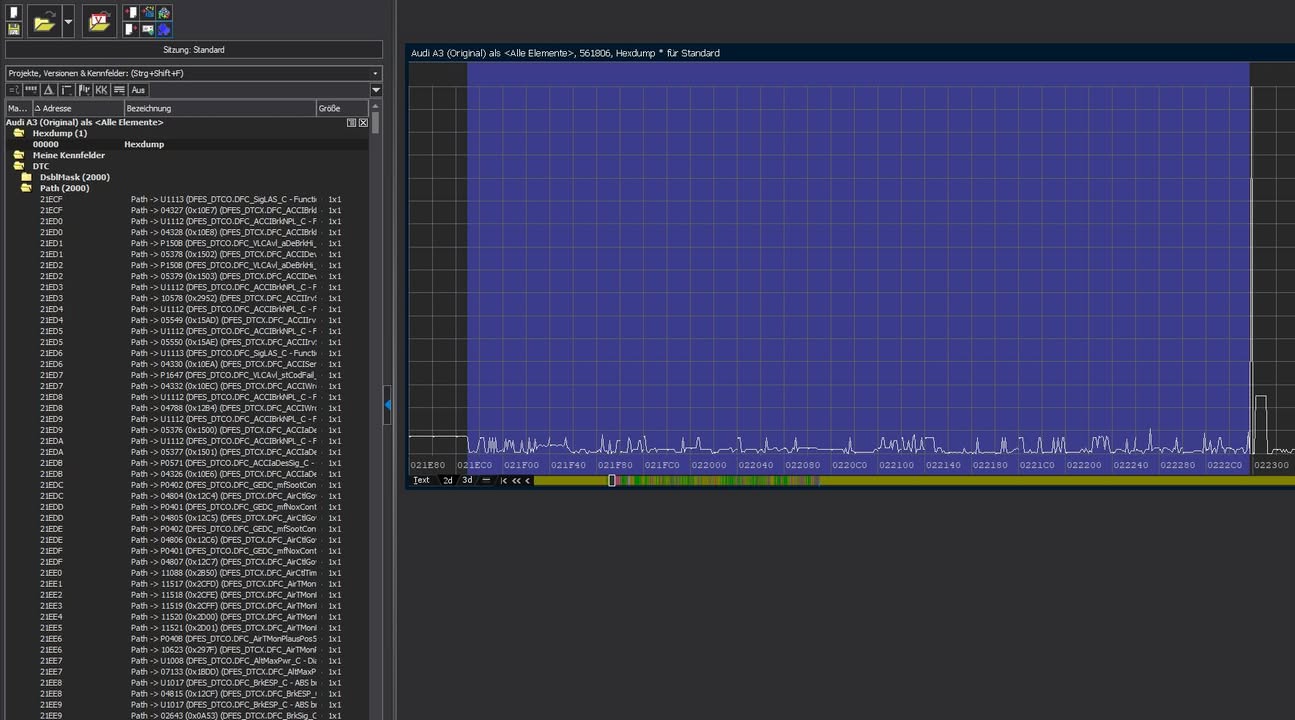This screenshot has width=1295, height=720.
Task: Click the bar chart filter icon
Action: tap(84, 90)
